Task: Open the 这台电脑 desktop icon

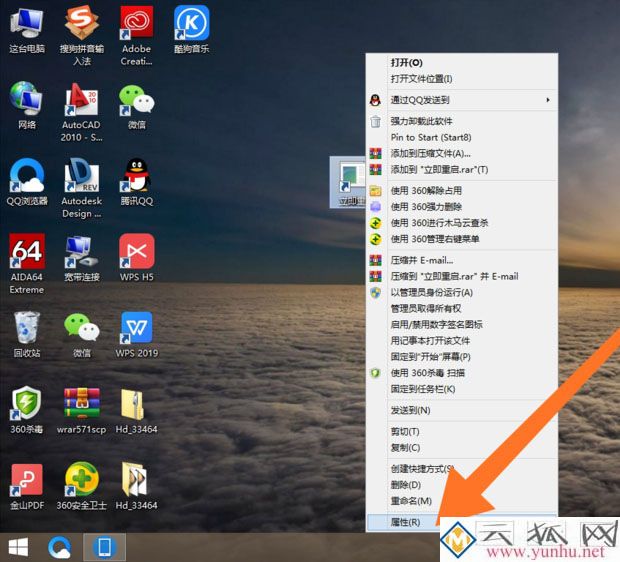Action: pos(26,32)
